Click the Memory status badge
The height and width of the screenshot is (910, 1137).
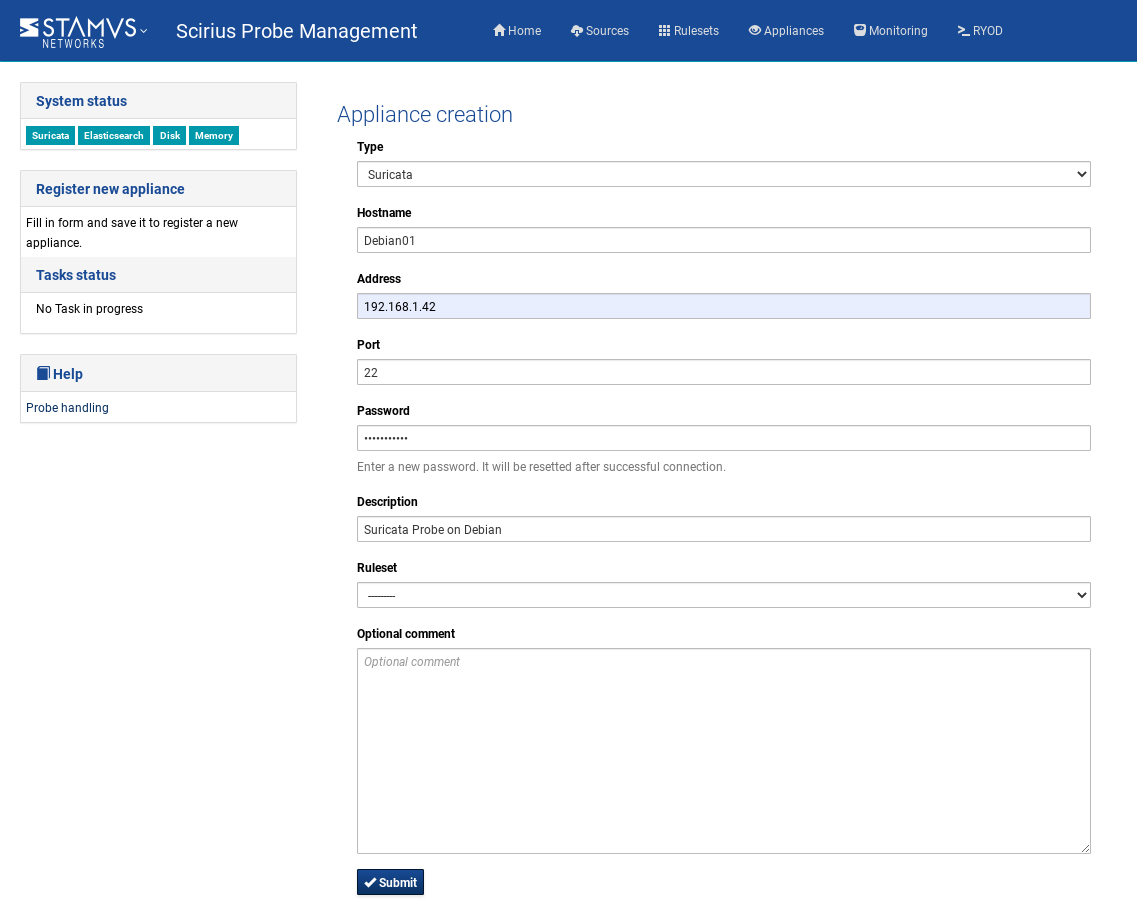click(214, 136)
